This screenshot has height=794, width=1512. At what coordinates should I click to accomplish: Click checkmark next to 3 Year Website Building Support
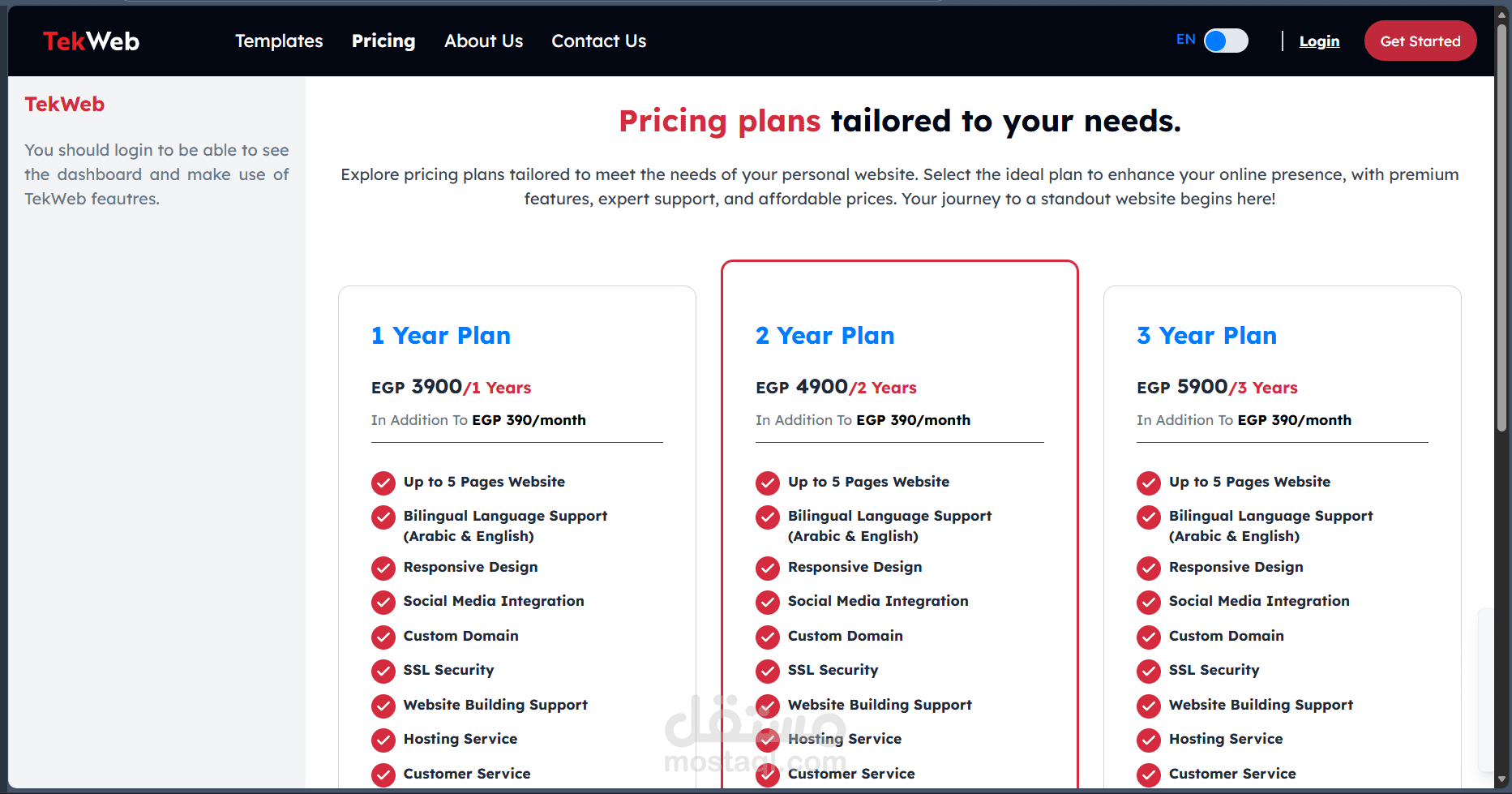[x=1149, y=706]
